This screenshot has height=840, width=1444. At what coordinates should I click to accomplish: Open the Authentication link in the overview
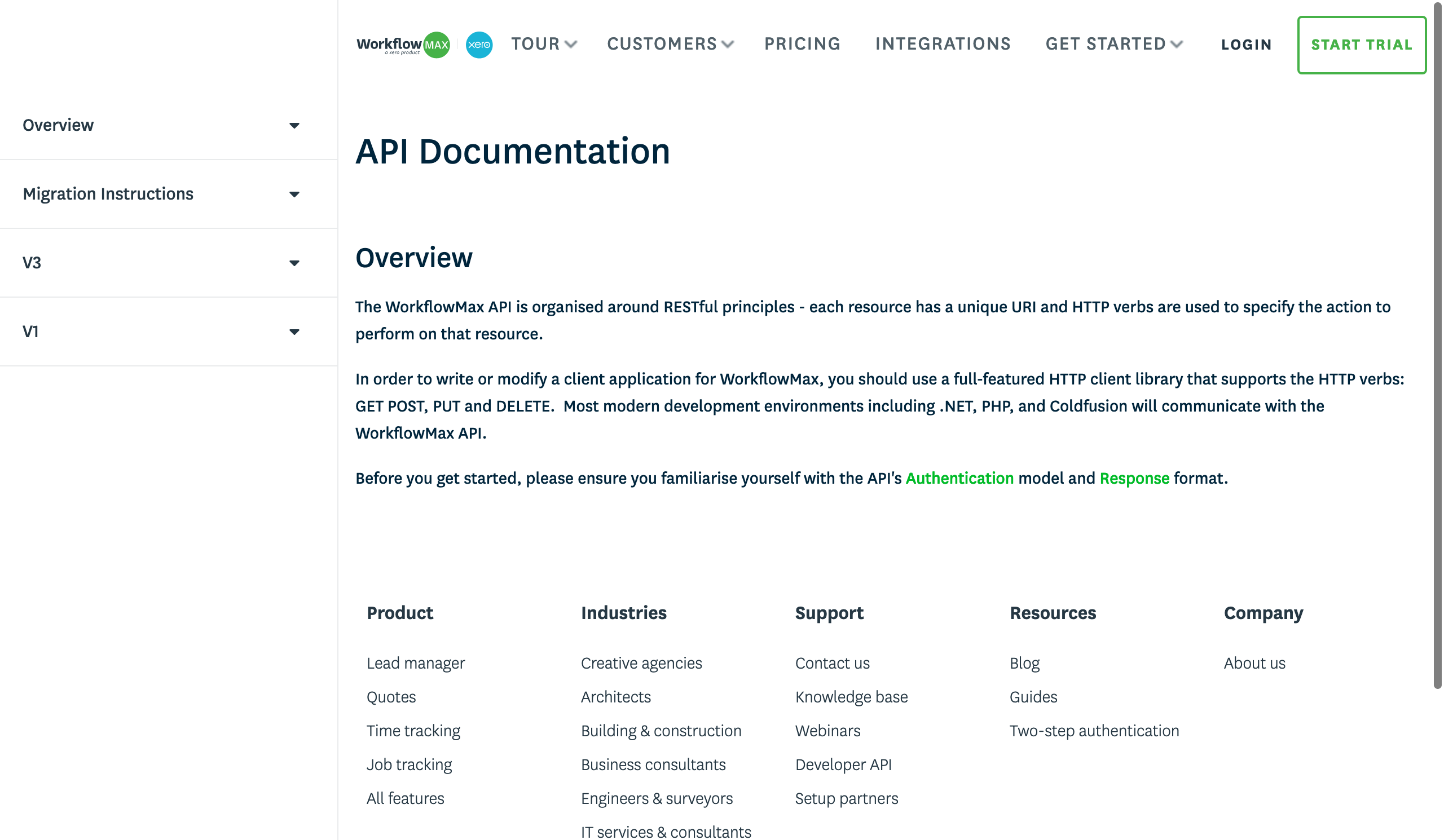pos(959,478)
